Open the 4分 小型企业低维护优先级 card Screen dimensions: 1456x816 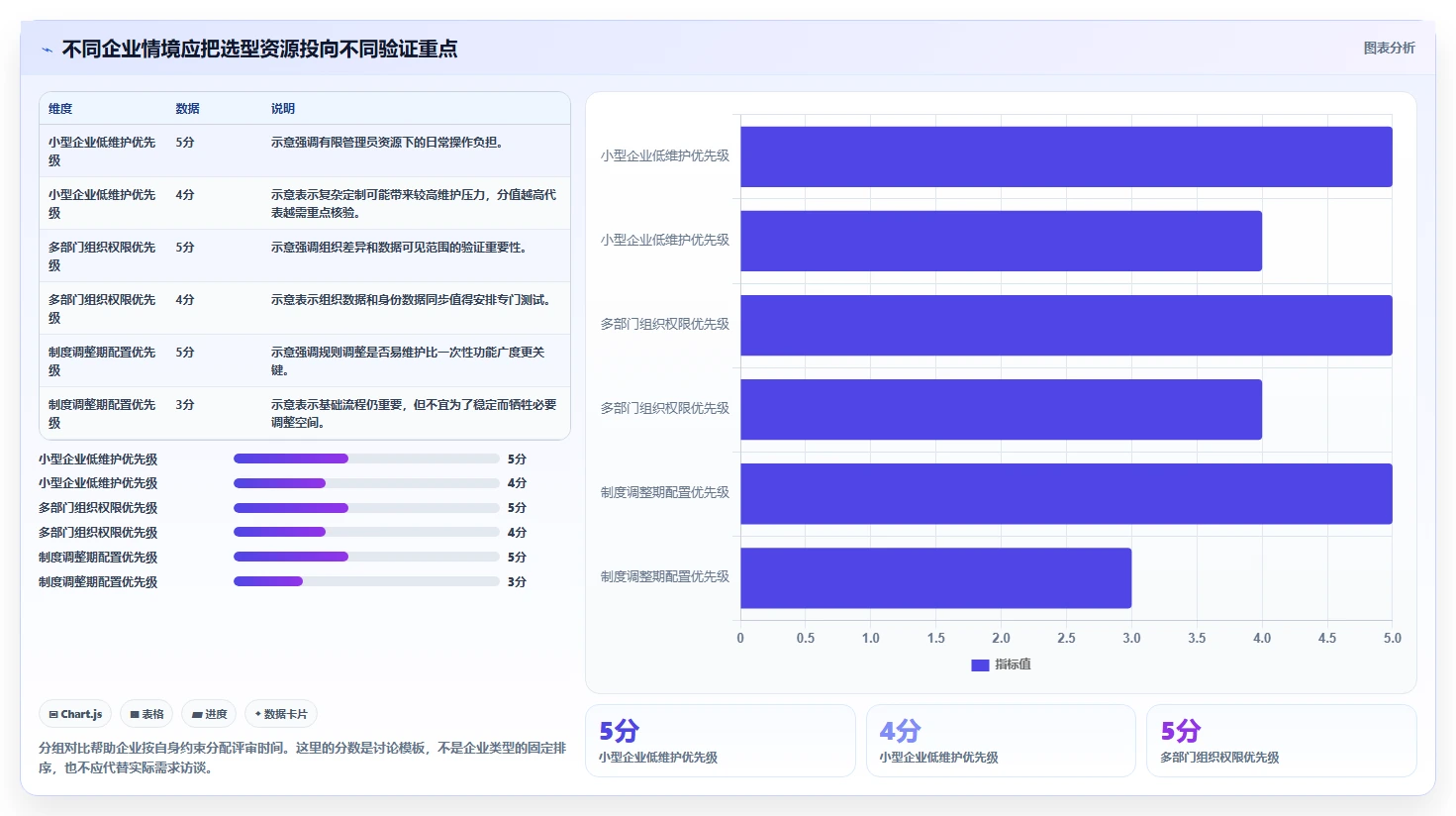1001,741
